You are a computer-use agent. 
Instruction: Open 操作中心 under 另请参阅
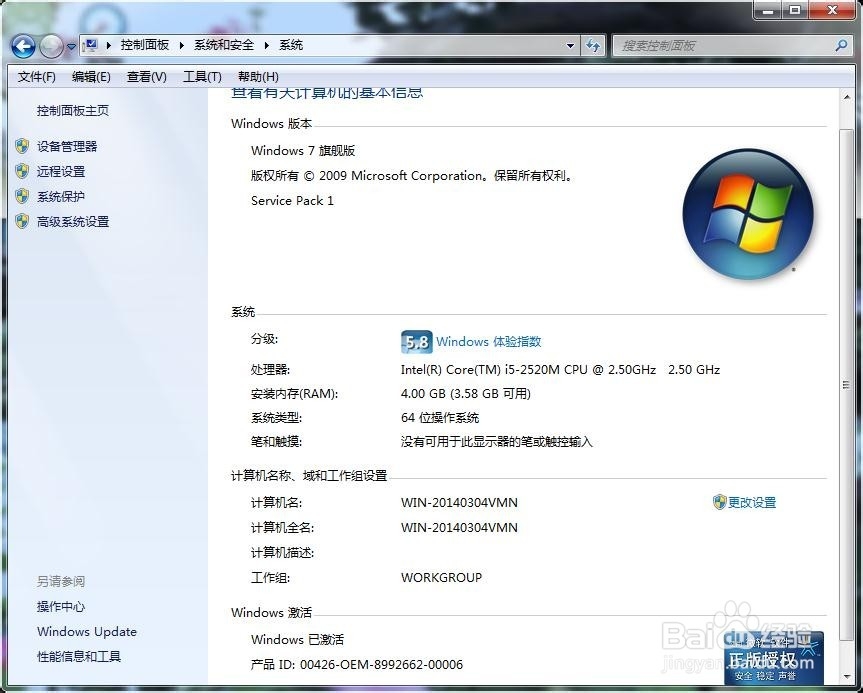(61, 607)
